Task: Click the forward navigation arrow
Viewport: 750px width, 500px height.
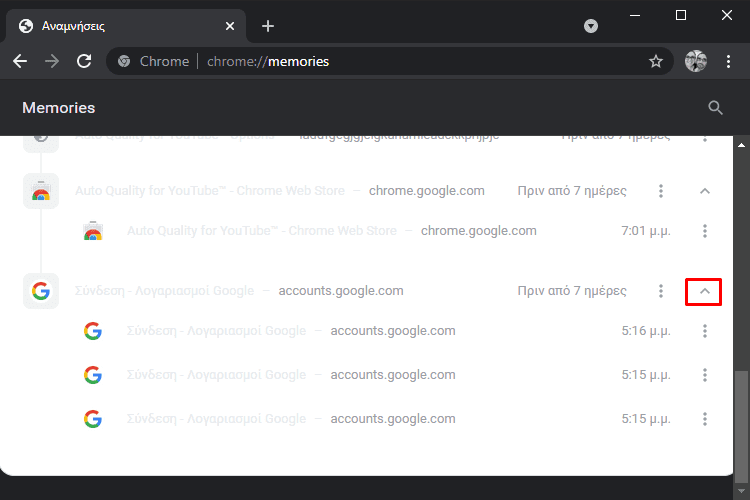Action: coord(52,61)
